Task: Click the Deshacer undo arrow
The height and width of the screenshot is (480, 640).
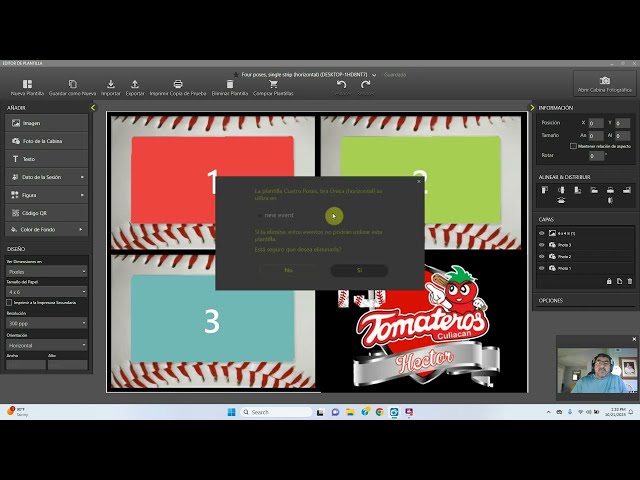Action: (x=341, y=84)
